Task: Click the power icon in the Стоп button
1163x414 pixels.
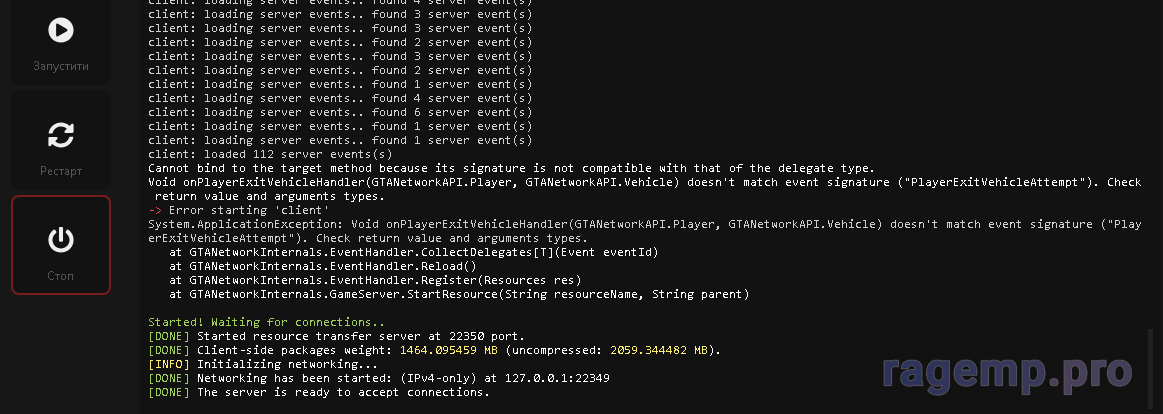Action: [61, 240]
